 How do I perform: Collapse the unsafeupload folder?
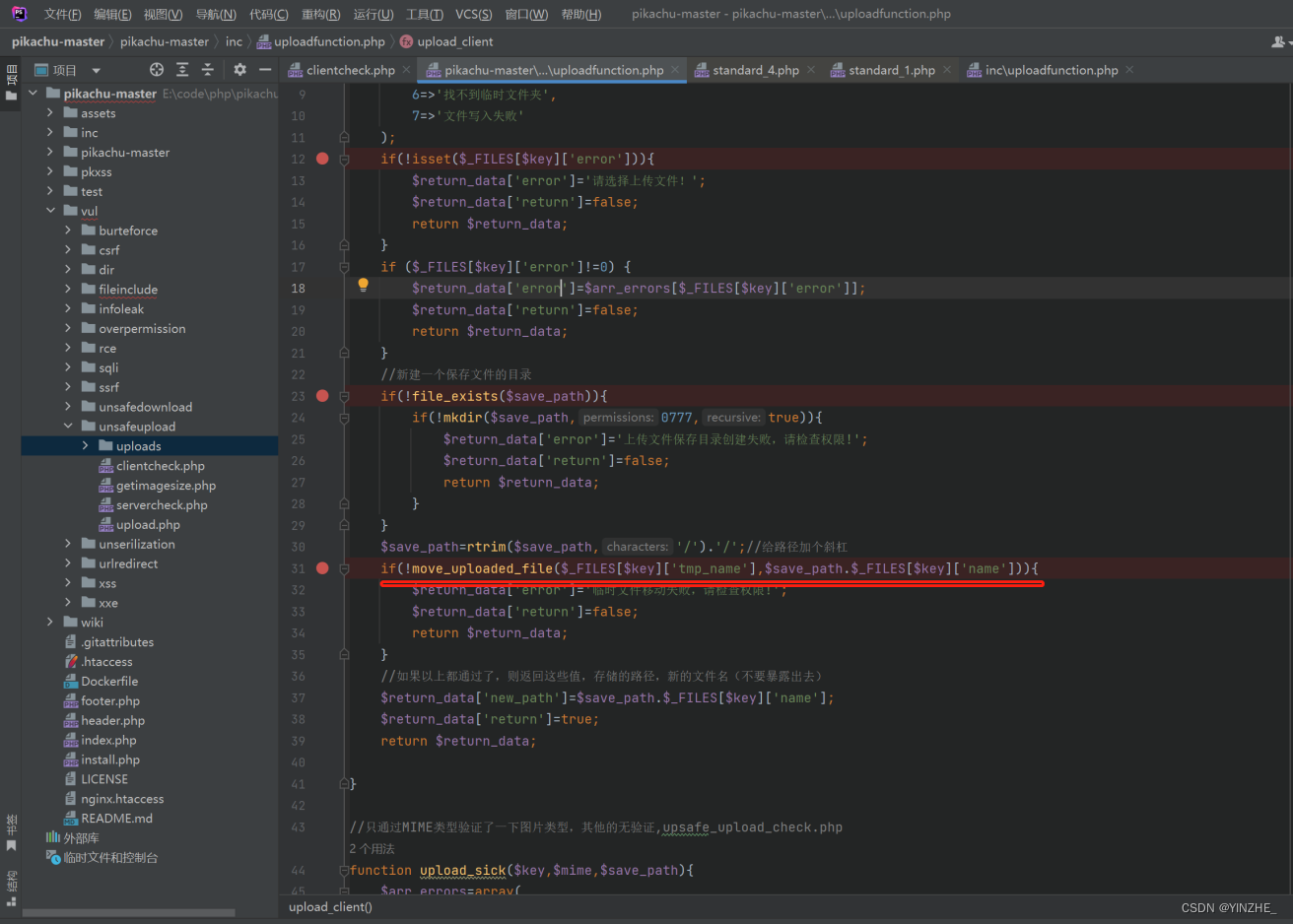click(68, 427)
